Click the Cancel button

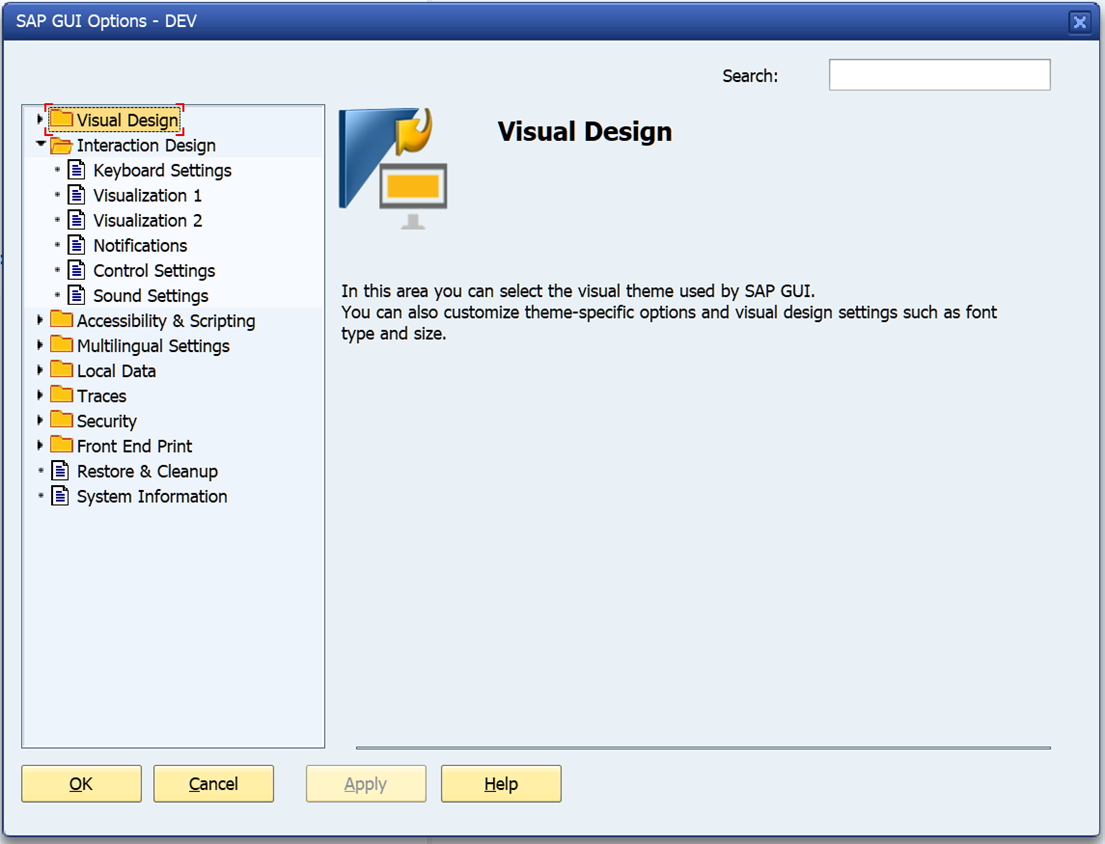[x=214, y=783]
